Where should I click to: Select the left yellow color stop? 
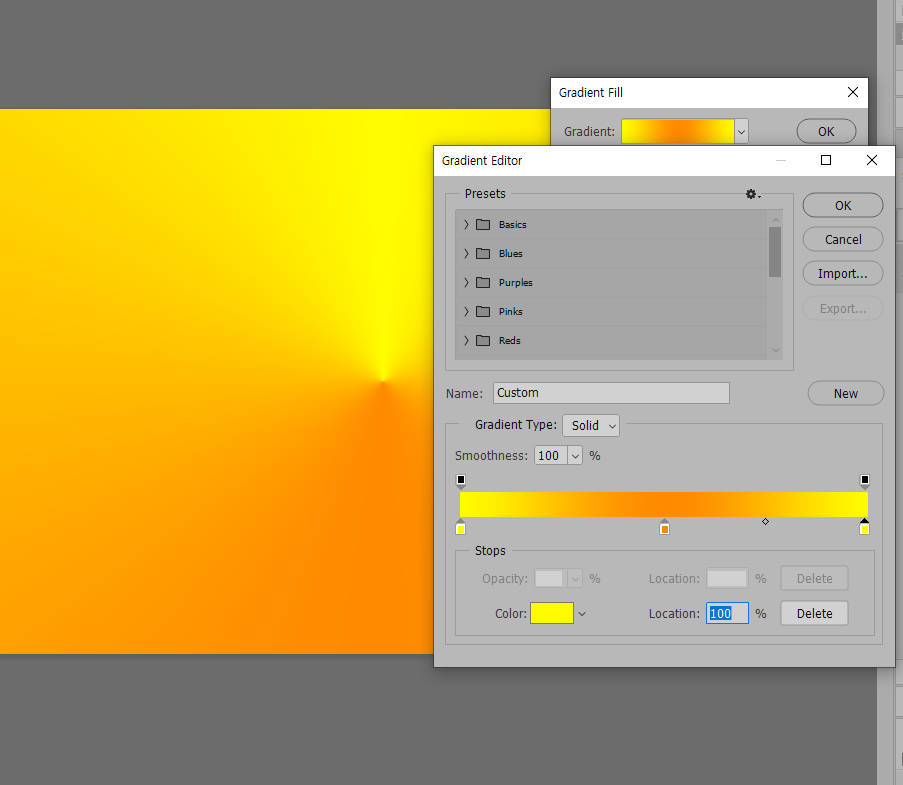coord(461,527)
